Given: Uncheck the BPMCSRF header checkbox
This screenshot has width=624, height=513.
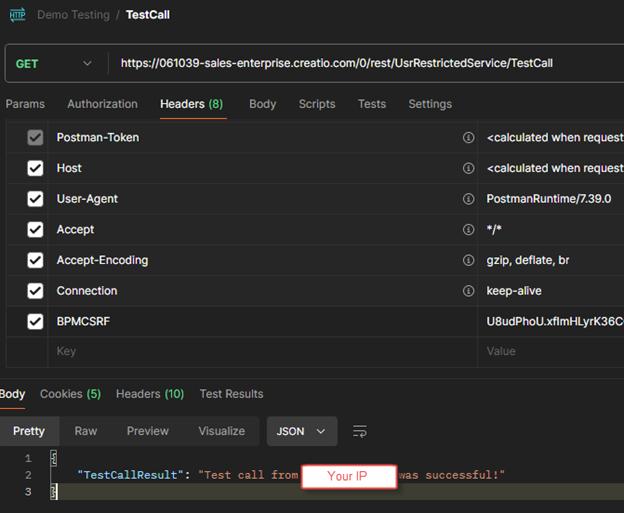Looking at the screenshot, I should [x=36, y=322].
